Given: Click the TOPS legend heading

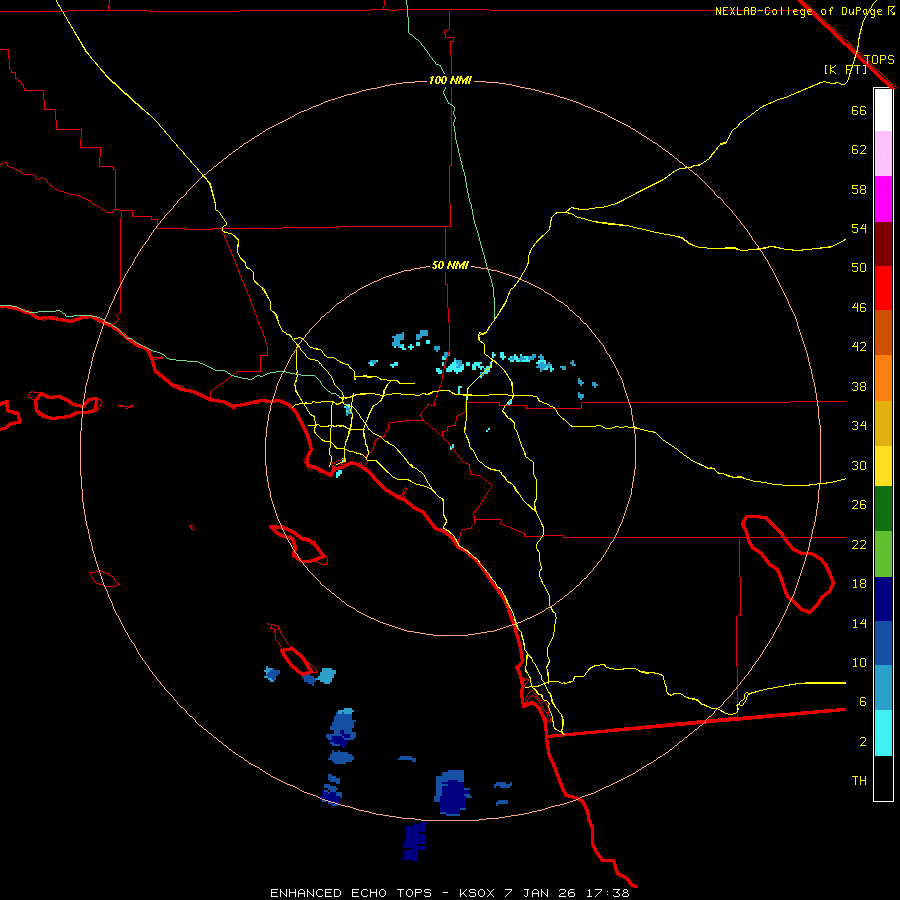Looking at the screenshot, I should (879, 59).
